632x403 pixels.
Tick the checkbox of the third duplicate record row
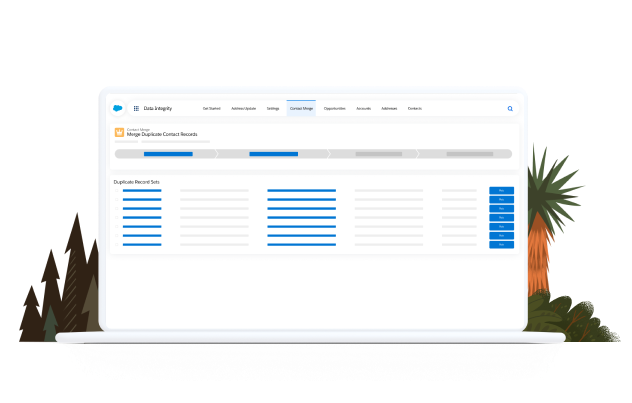coord(117,208)
